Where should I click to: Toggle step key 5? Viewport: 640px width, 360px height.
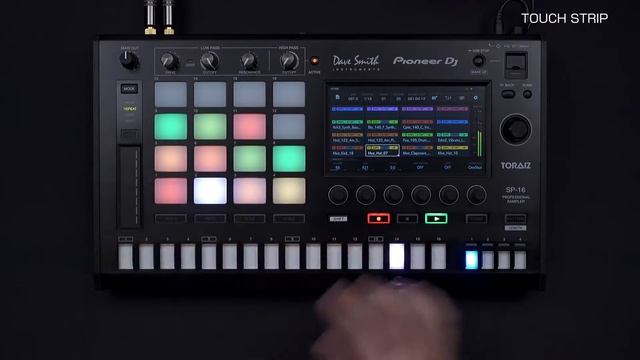(x=209, y=256)
